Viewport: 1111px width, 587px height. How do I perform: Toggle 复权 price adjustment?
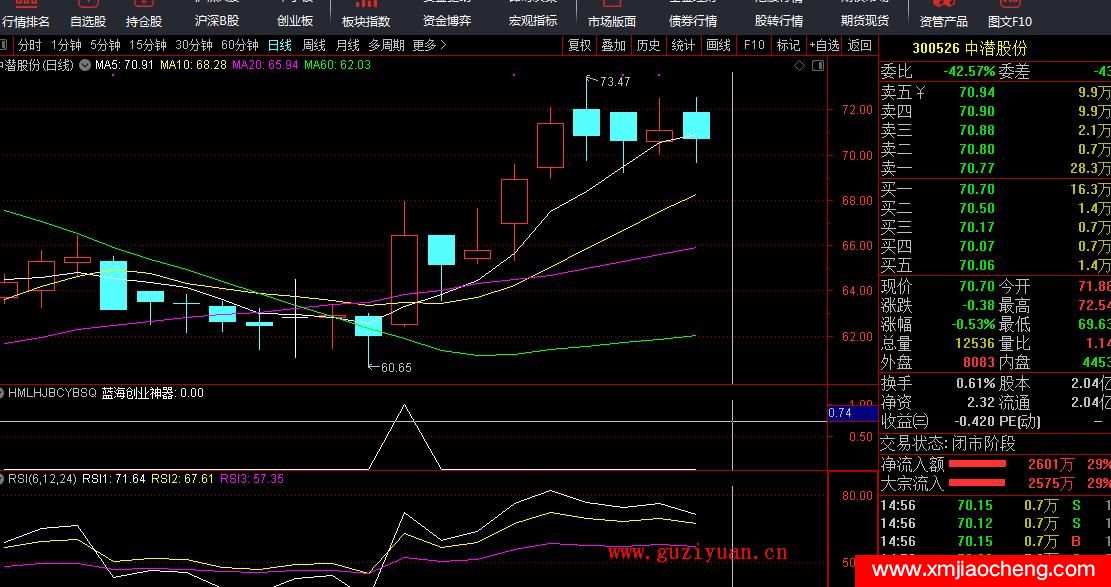click(x=579, y=45)
